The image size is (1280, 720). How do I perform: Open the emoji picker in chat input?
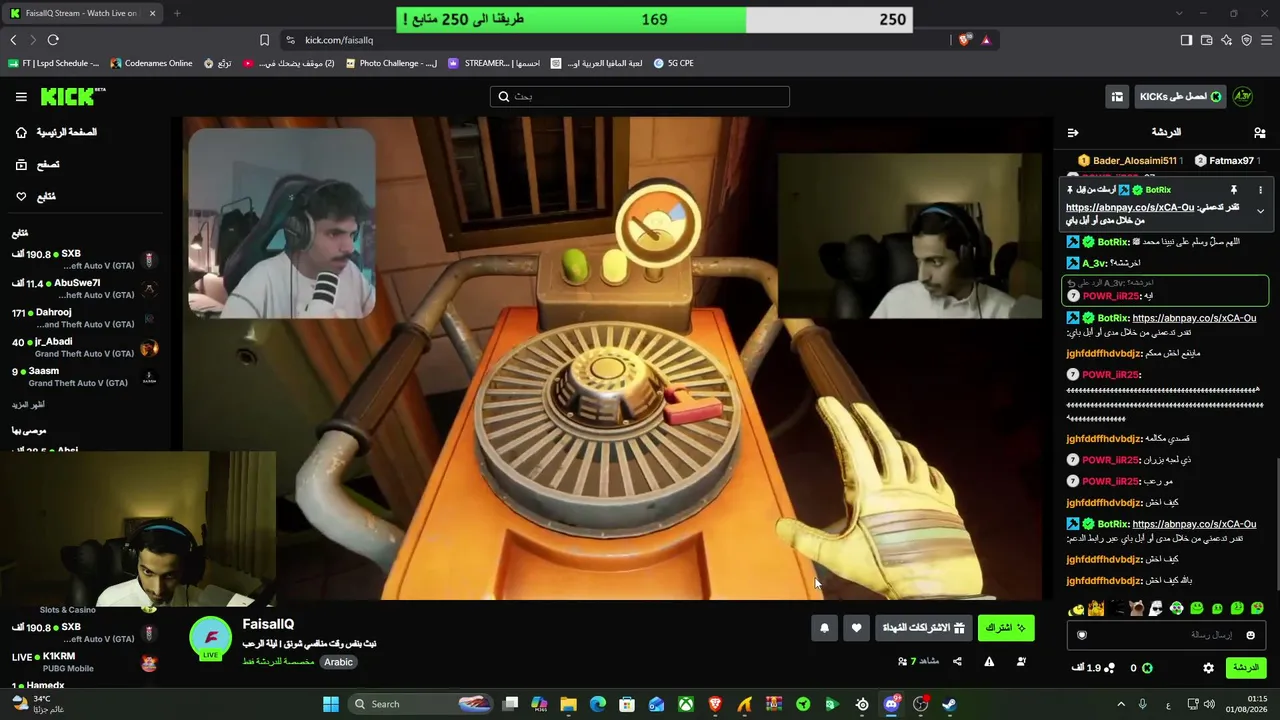[1250, 635]
